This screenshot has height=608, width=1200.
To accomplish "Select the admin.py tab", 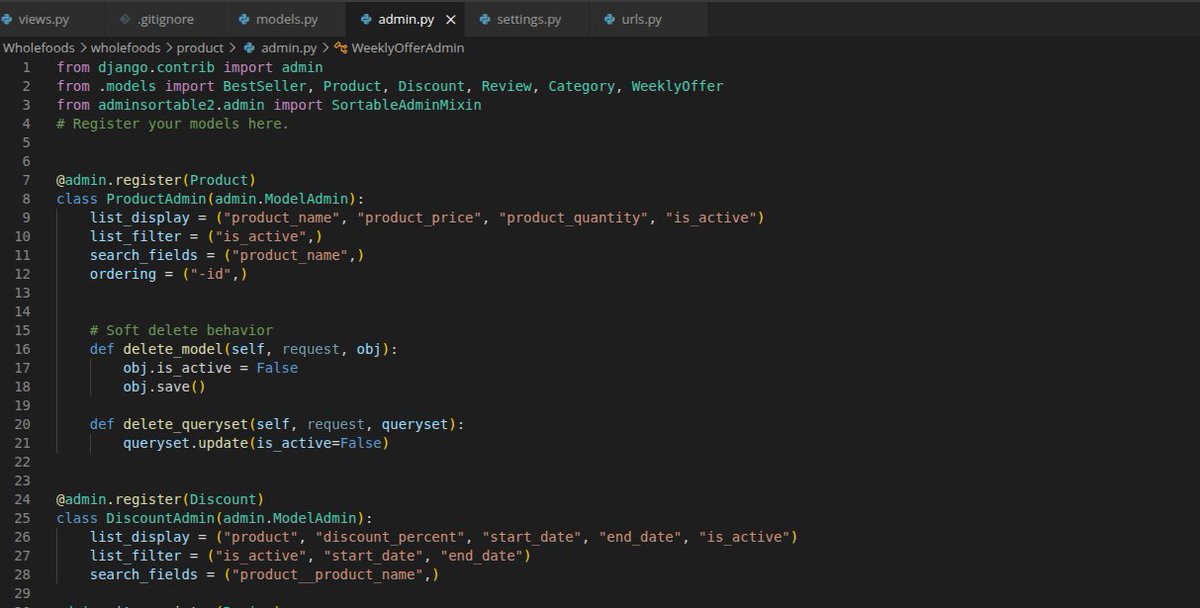I will click(406, 19).
